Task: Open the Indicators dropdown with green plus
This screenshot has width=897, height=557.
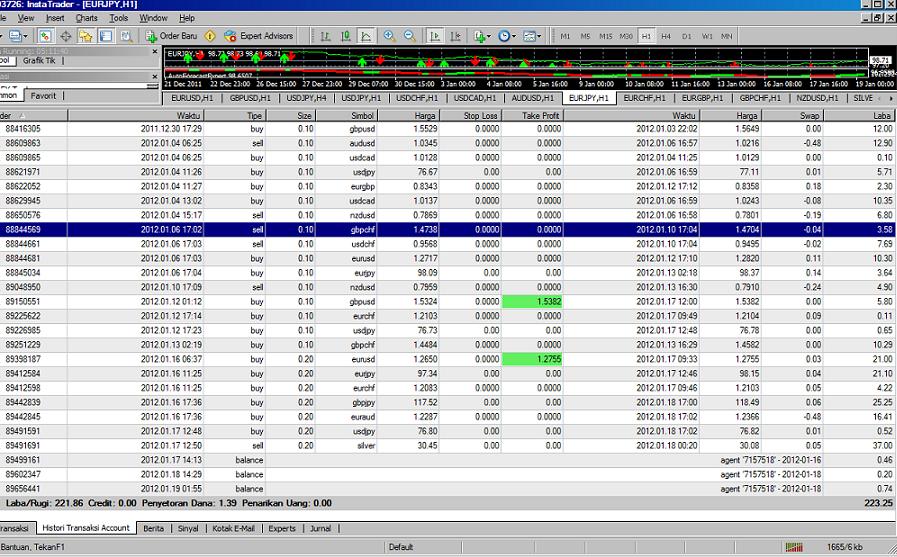Action: (x=483, y=36)
